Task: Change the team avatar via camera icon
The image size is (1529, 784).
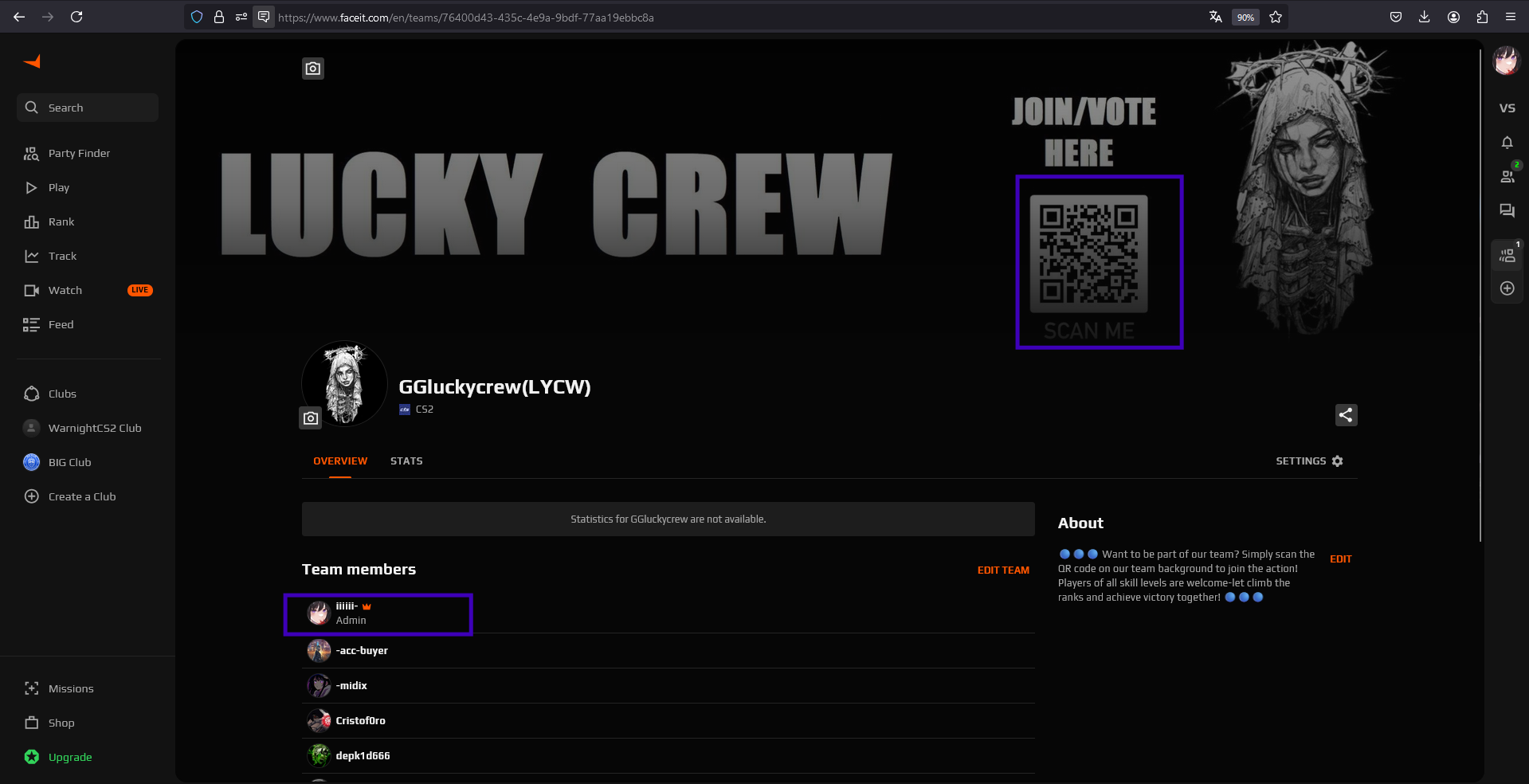Action: click(x=311, y=417)
